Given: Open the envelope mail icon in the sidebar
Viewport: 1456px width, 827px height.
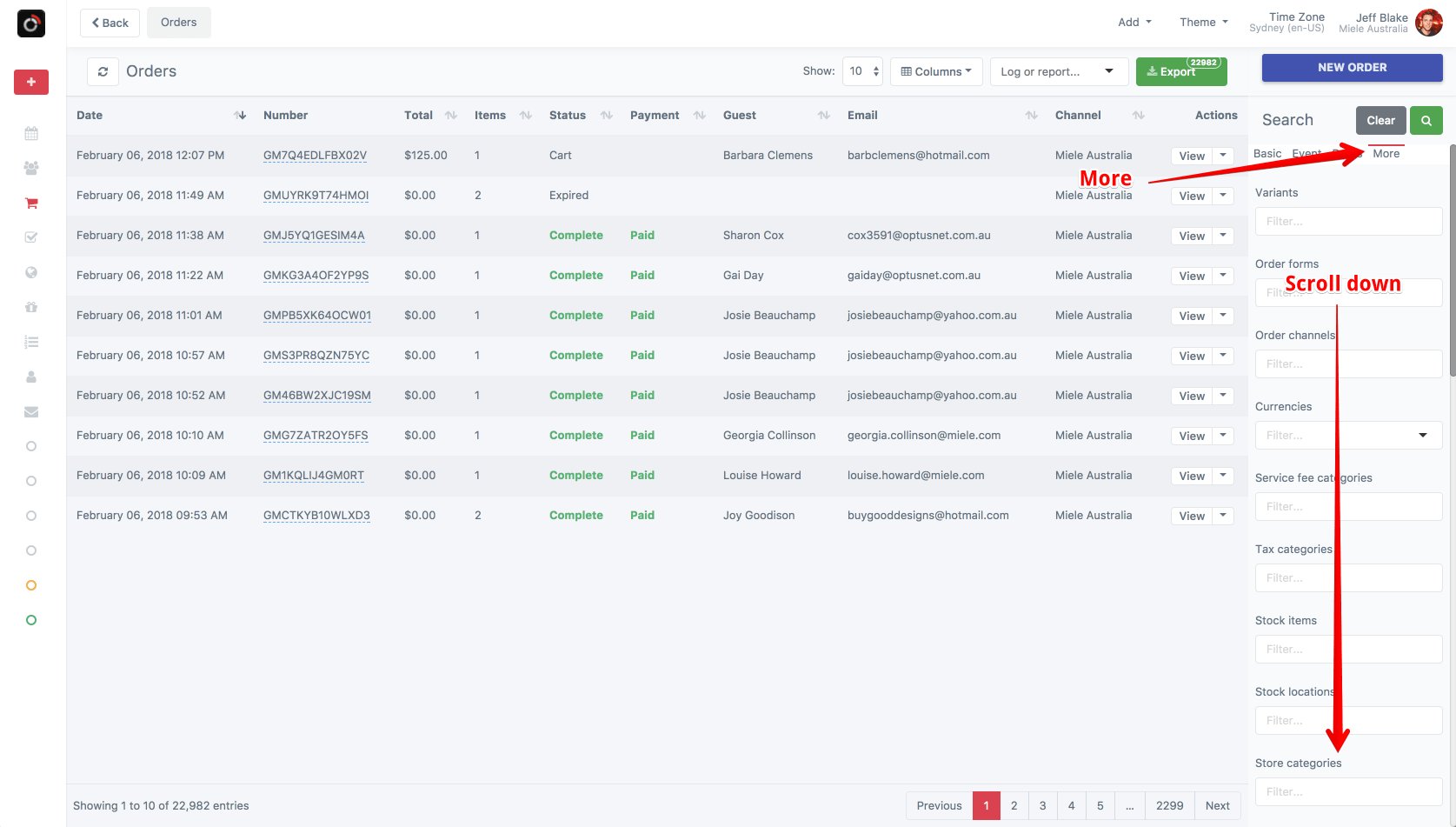Looking at the screenshot, I should pos(31,411).
